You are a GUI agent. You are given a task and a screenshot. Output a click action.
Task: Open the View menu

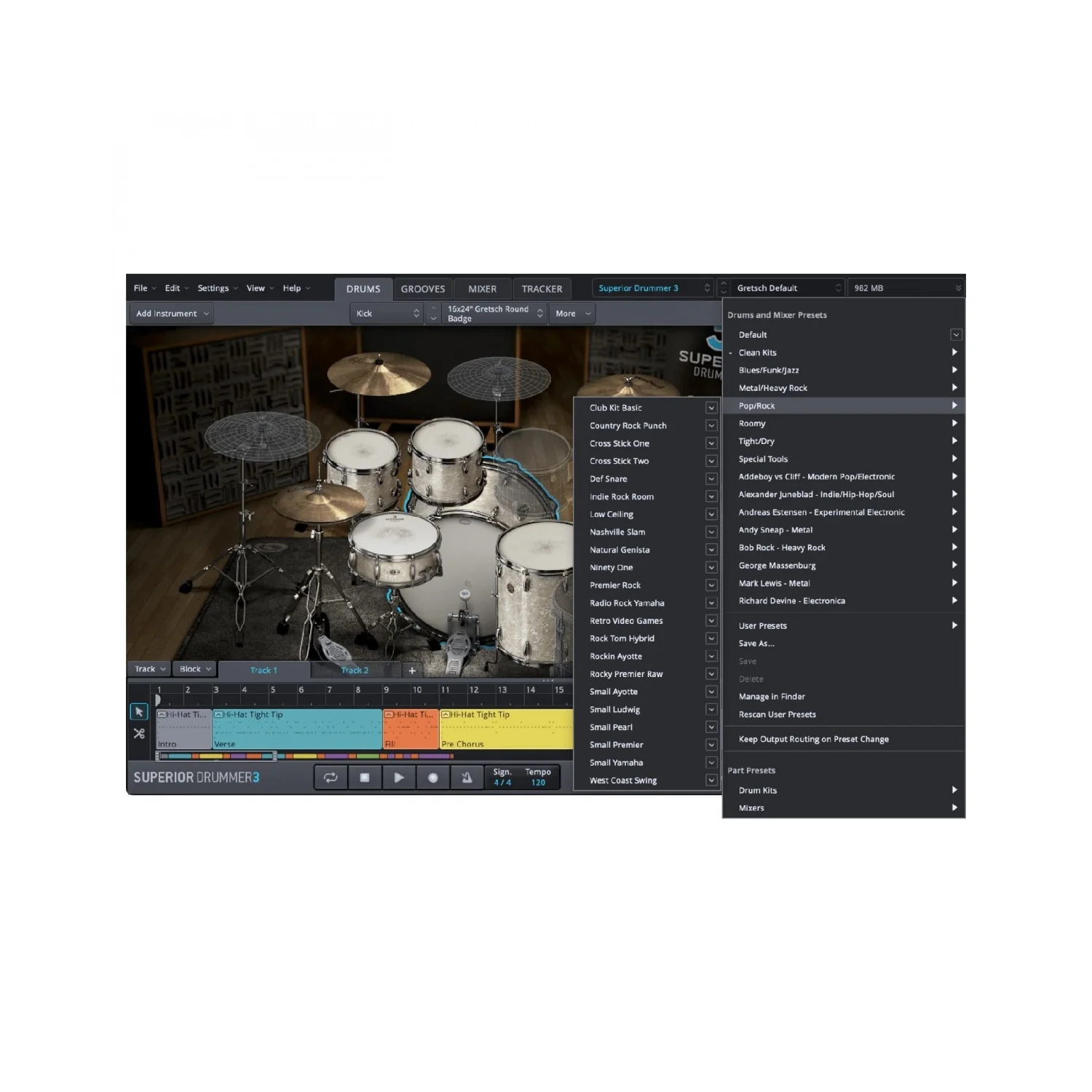pyautogui.click(x=260, y=288)
